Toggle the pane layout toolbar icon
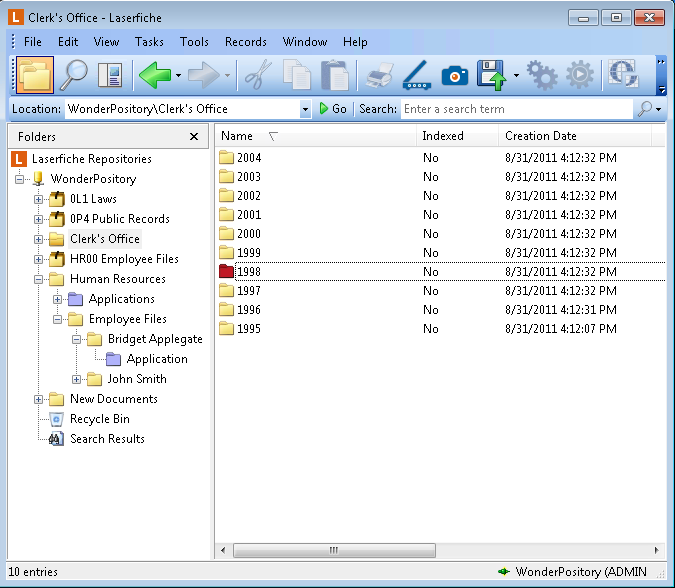 coord(110,75)
